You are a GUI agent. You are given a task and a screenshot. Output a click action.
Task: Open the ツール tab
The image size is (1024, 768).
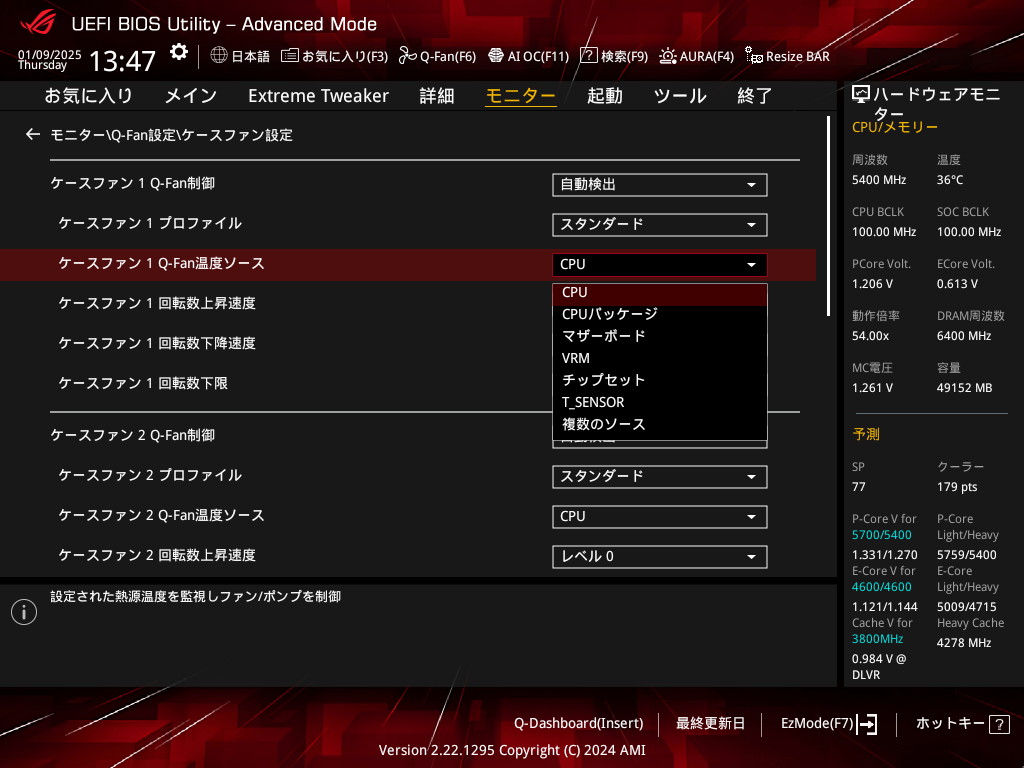click(680, 96)
